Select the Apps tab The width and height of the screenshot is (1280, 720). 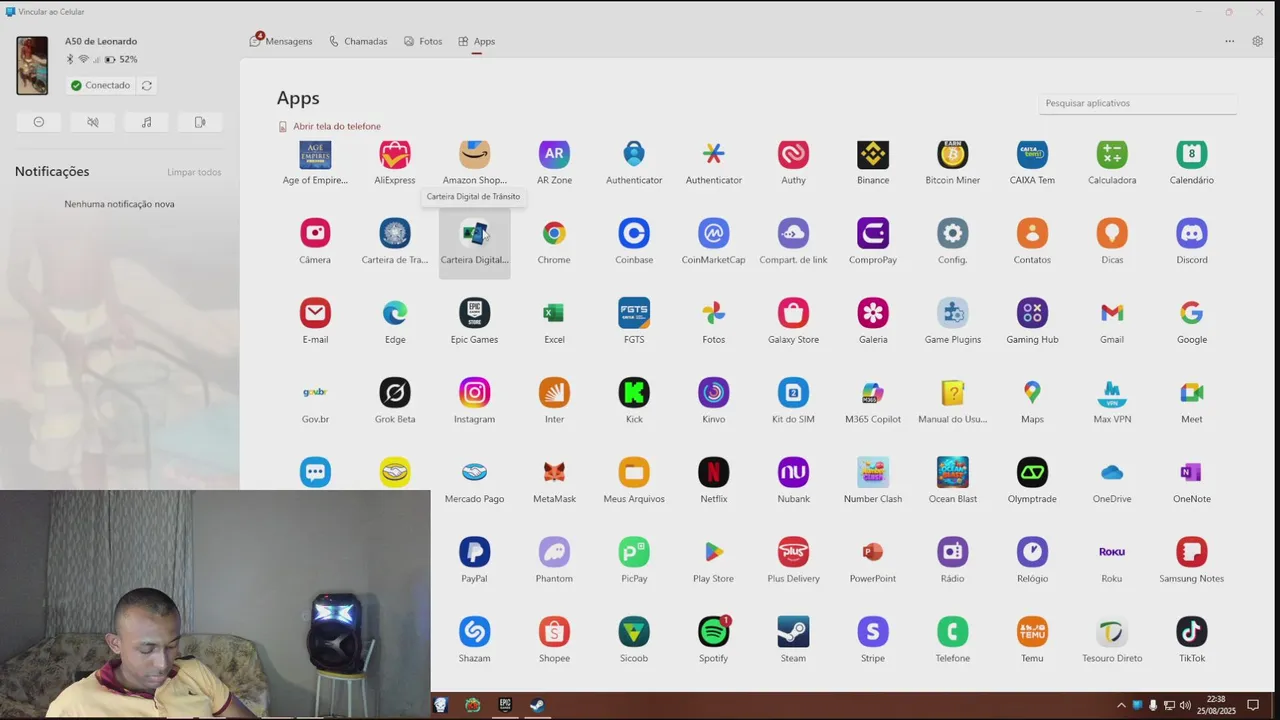coord(477,41)
